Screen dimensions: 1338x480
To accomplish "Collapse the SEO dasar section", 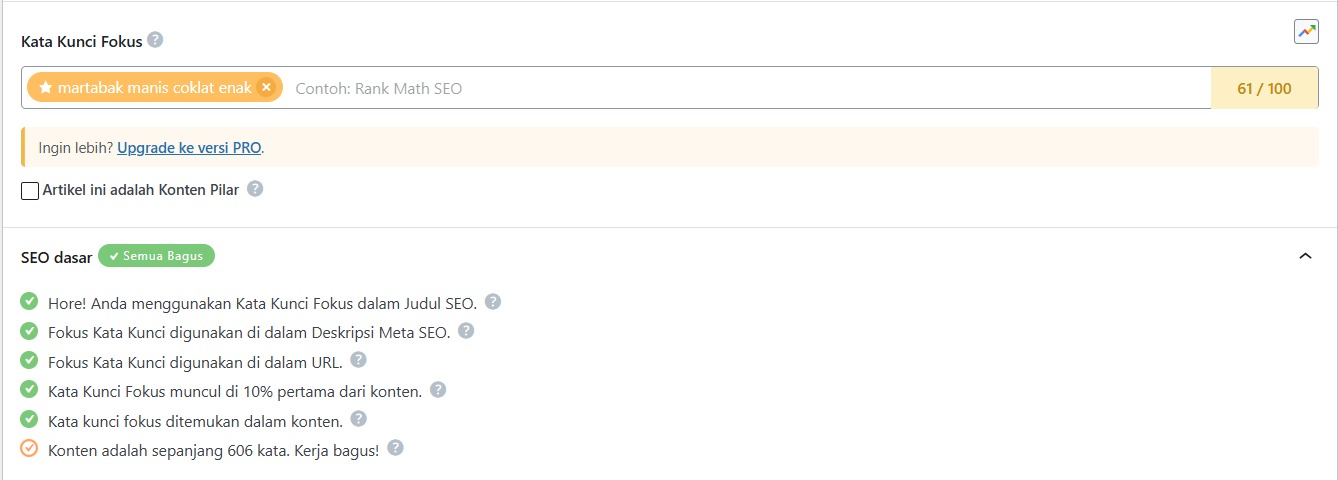I will [1305, 256].
